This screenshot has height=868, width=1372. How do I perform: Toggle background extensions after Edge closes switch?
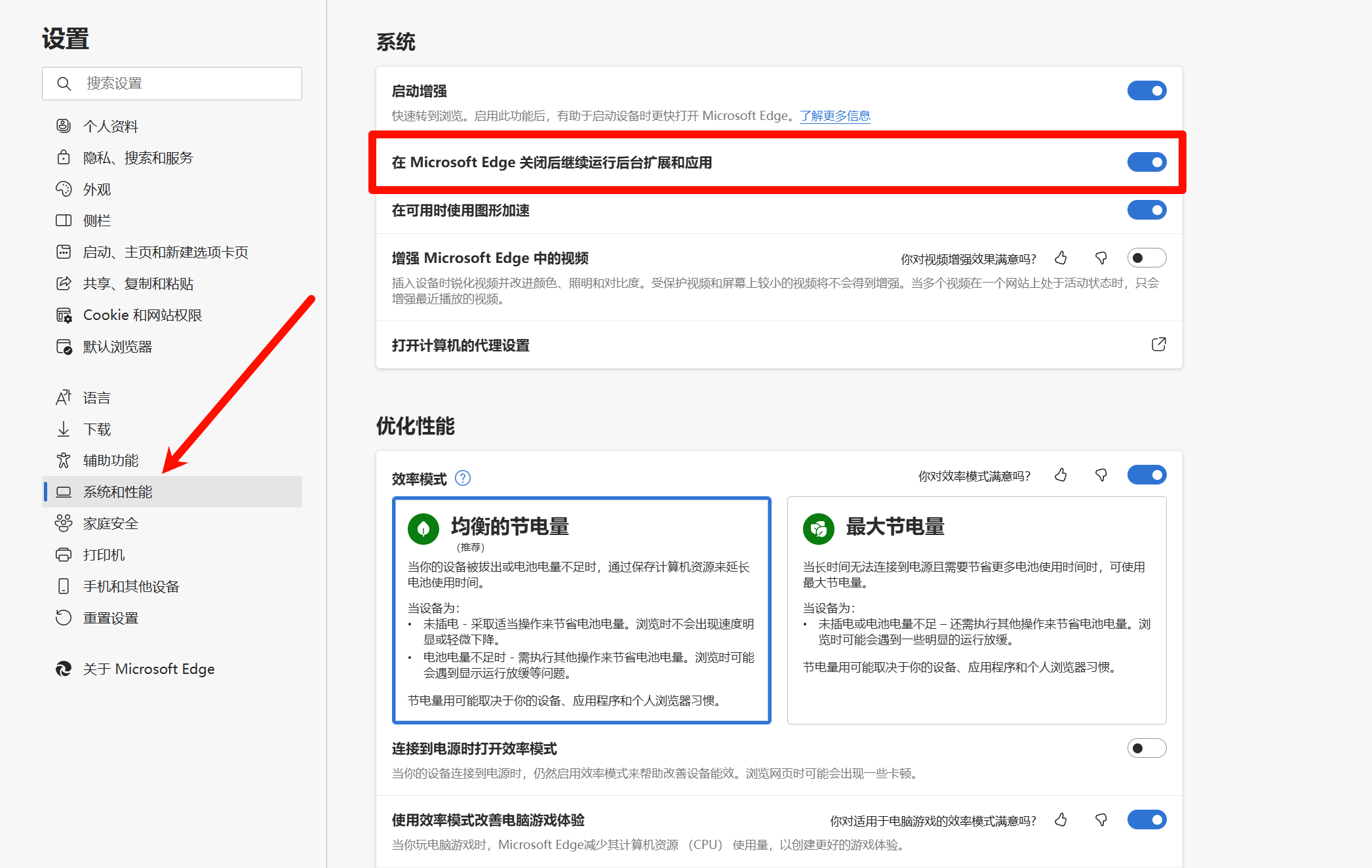1147,162
